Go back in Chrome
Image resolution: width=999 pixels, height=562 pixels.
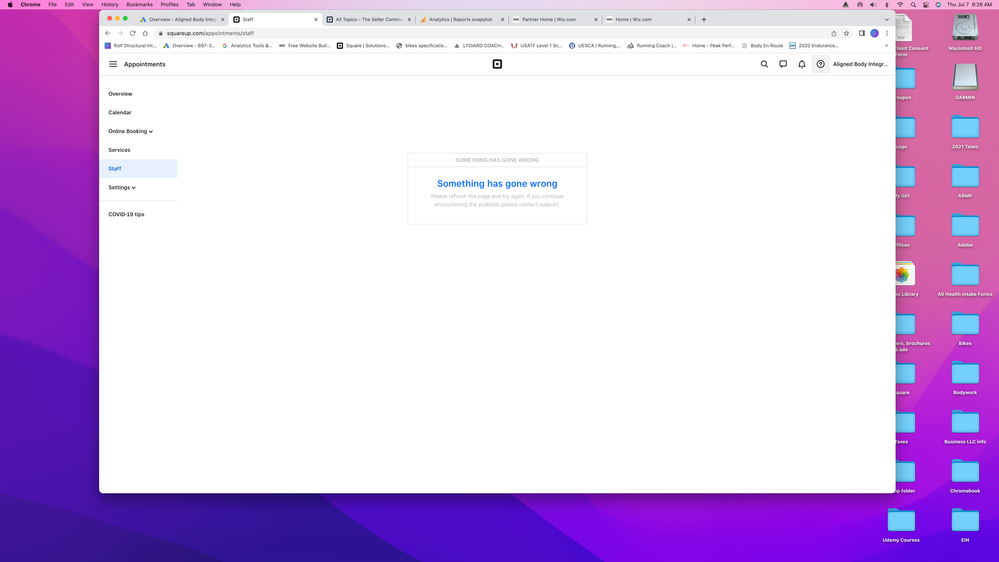[108, 33]
